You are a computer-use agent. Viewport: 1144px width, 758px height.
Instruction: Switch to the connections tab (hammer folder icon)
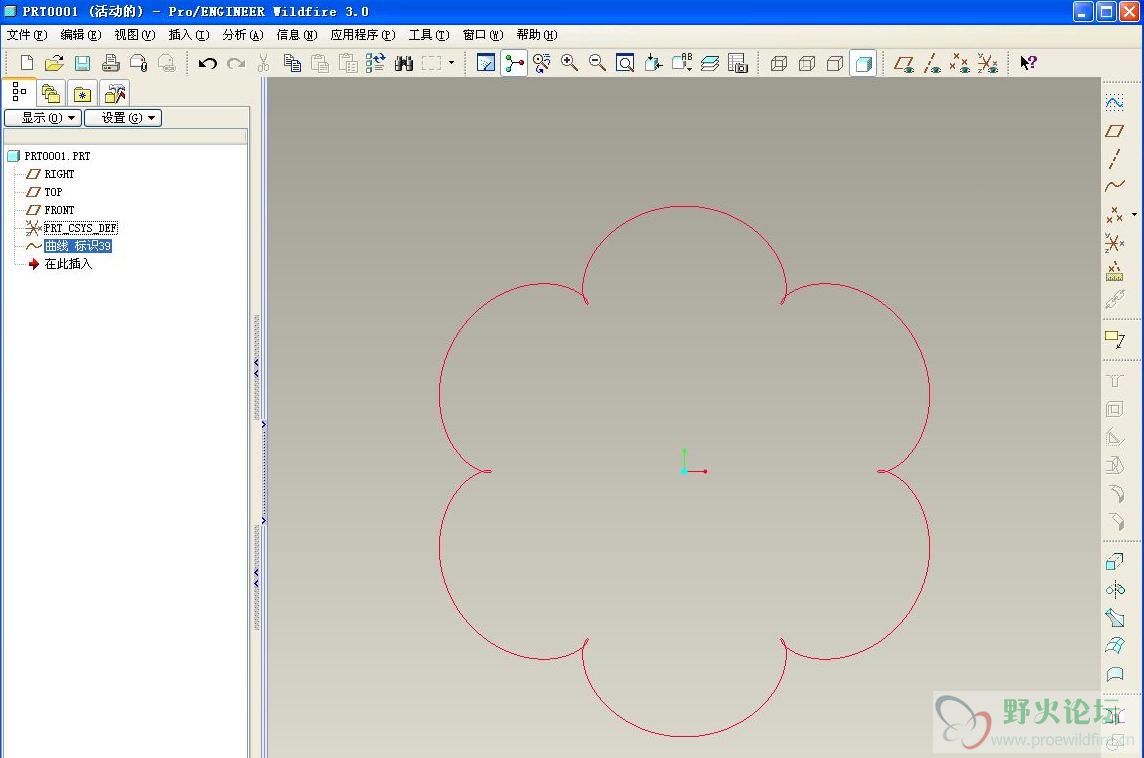coord(115,93)
